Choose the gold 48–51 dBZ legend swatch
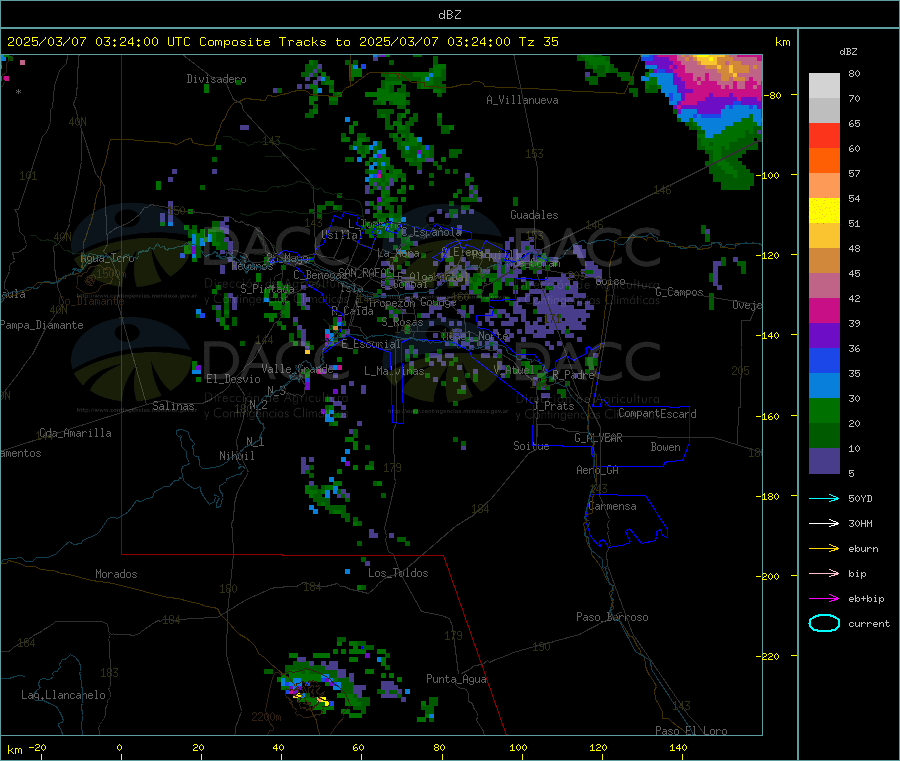This screenshot has width=900, height=761. [x=824, y=235]
